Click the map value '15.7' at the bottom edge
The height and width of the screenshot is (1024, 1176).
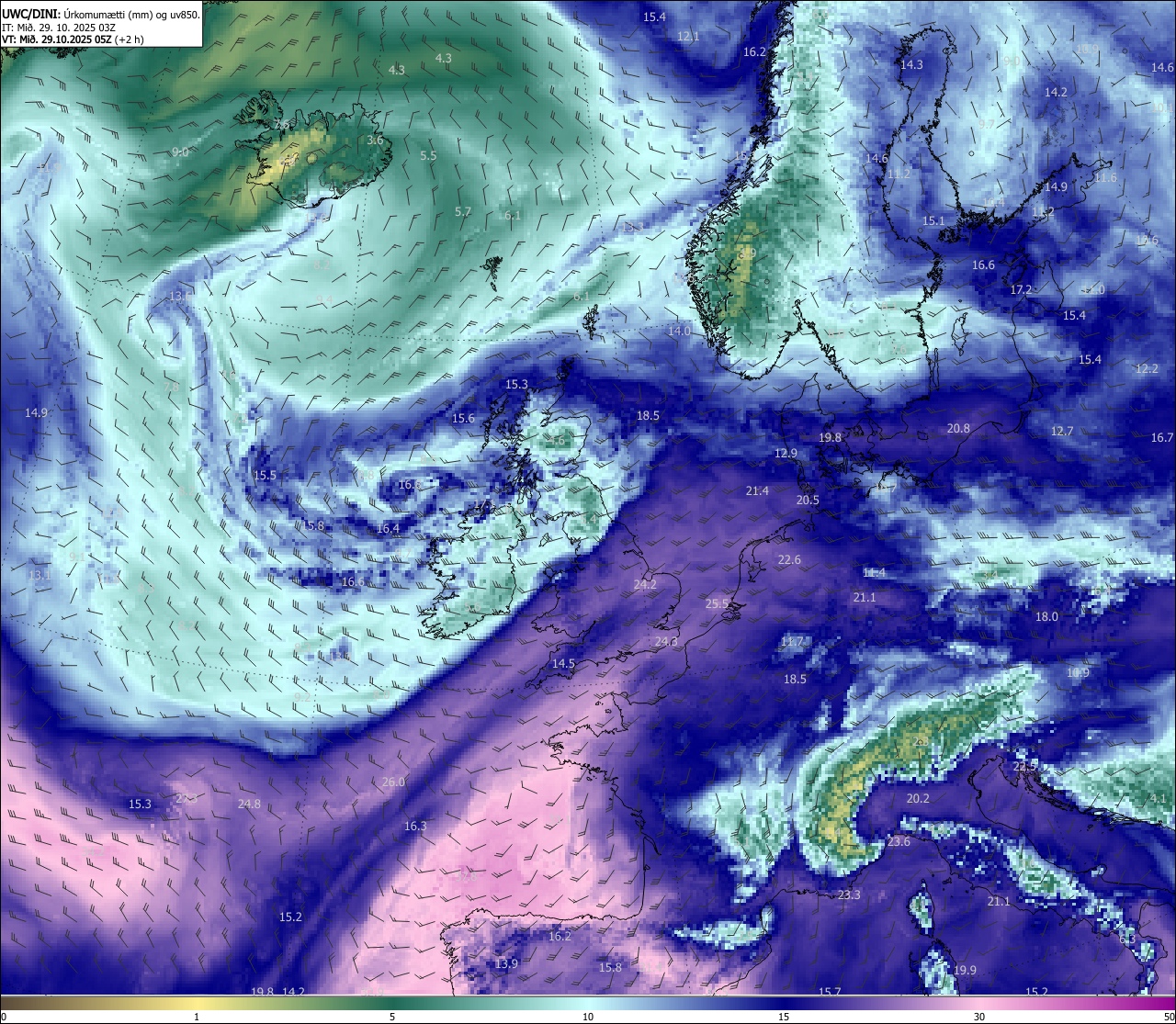pyautogui.click(x=830, y=992)
